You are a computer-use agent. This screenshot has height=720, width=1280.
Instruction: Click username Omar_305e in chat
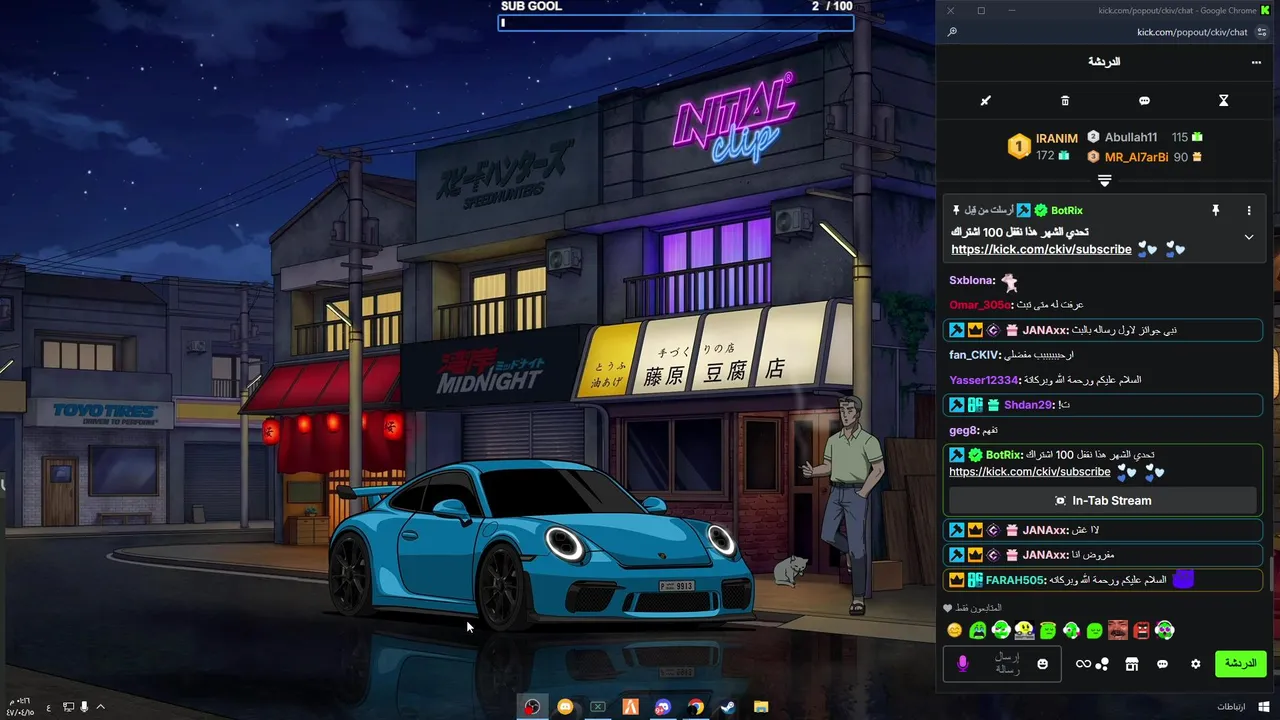[x=979, y=305]
